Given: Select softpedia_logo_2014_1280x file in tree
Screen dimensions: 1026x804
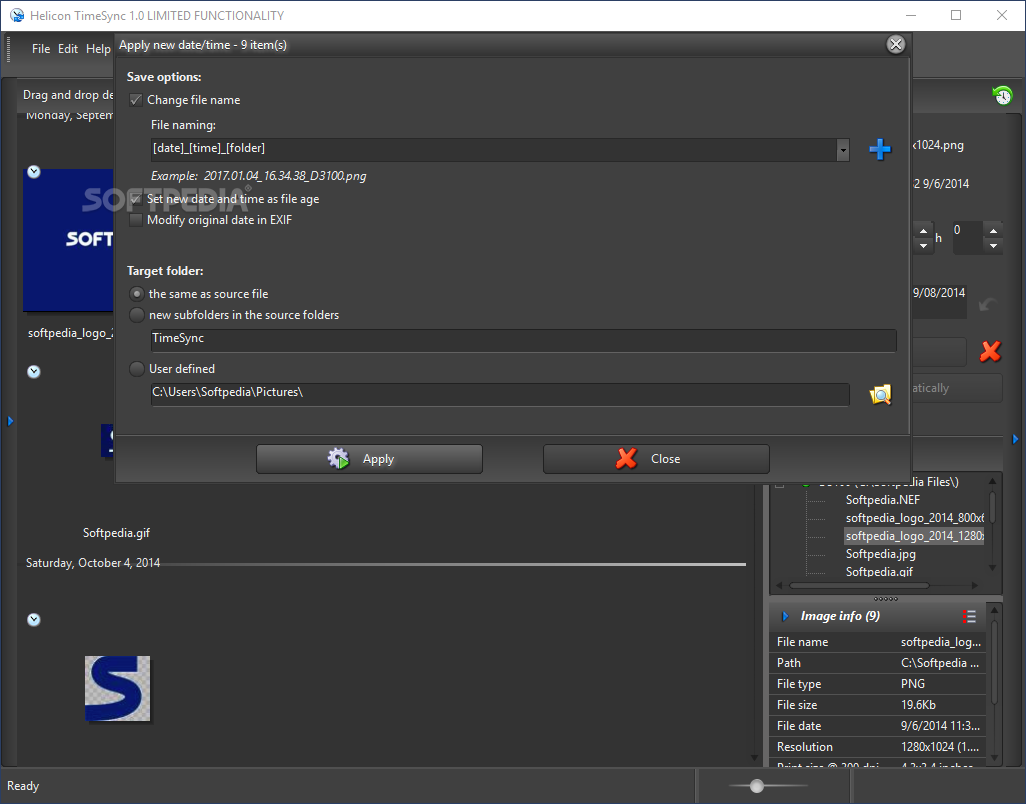Looking at the screenshot, I should pyautogui.click(x=914, y=536).
